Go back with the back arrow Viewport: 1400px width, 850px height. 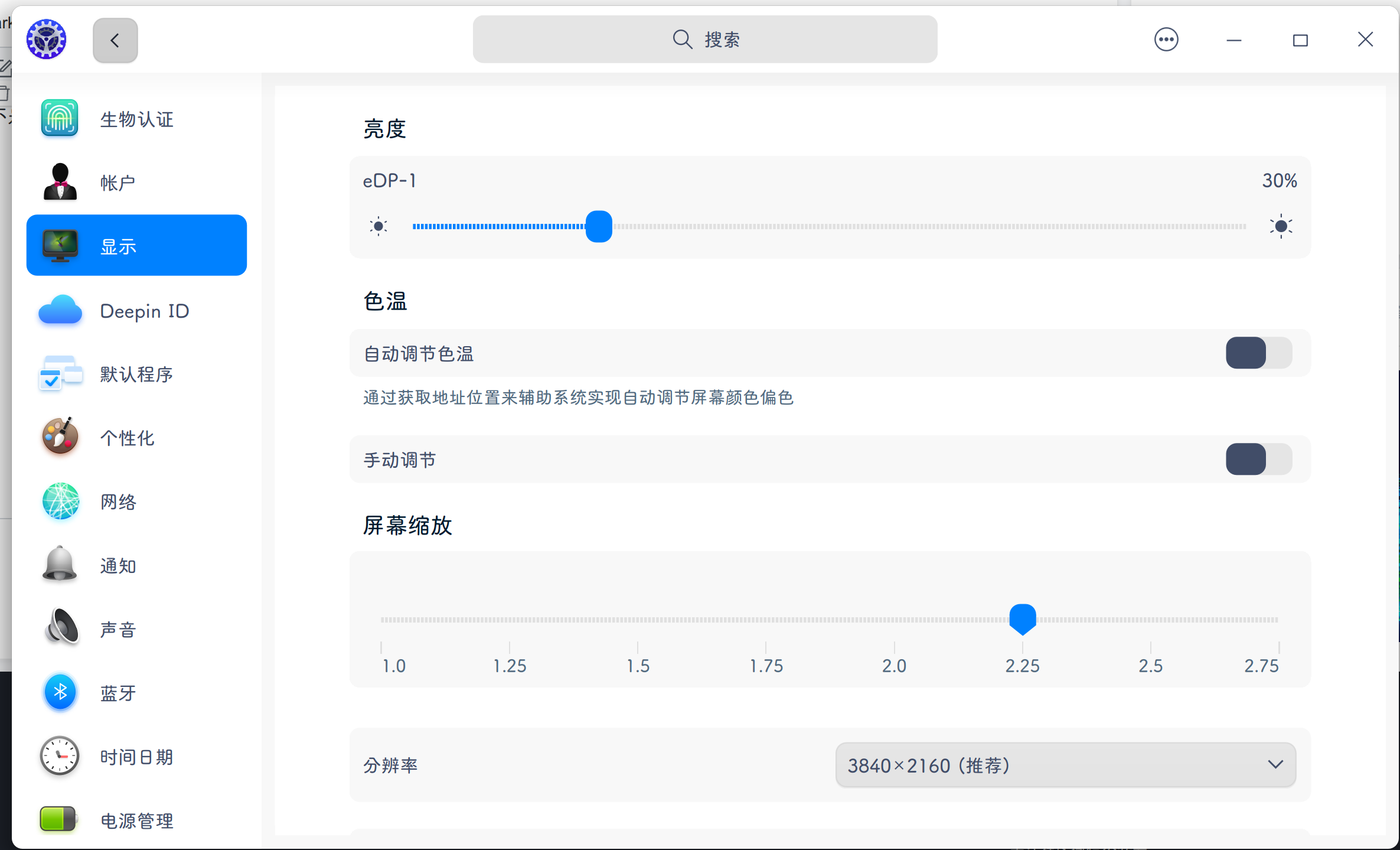click(115, 40)
